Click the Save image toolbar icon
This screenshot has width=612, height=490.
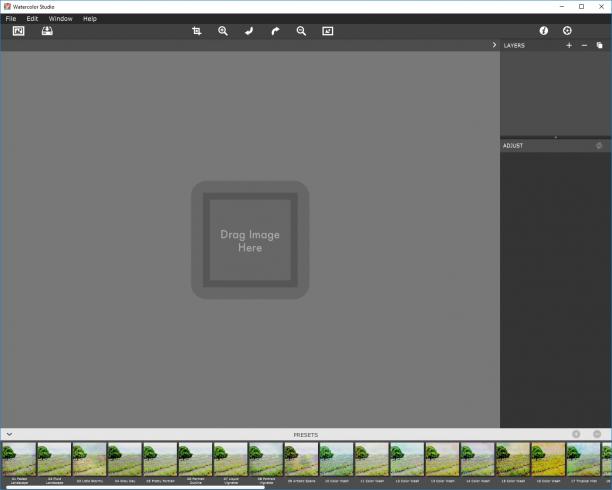pyautogui.click(x=47, y=31)
